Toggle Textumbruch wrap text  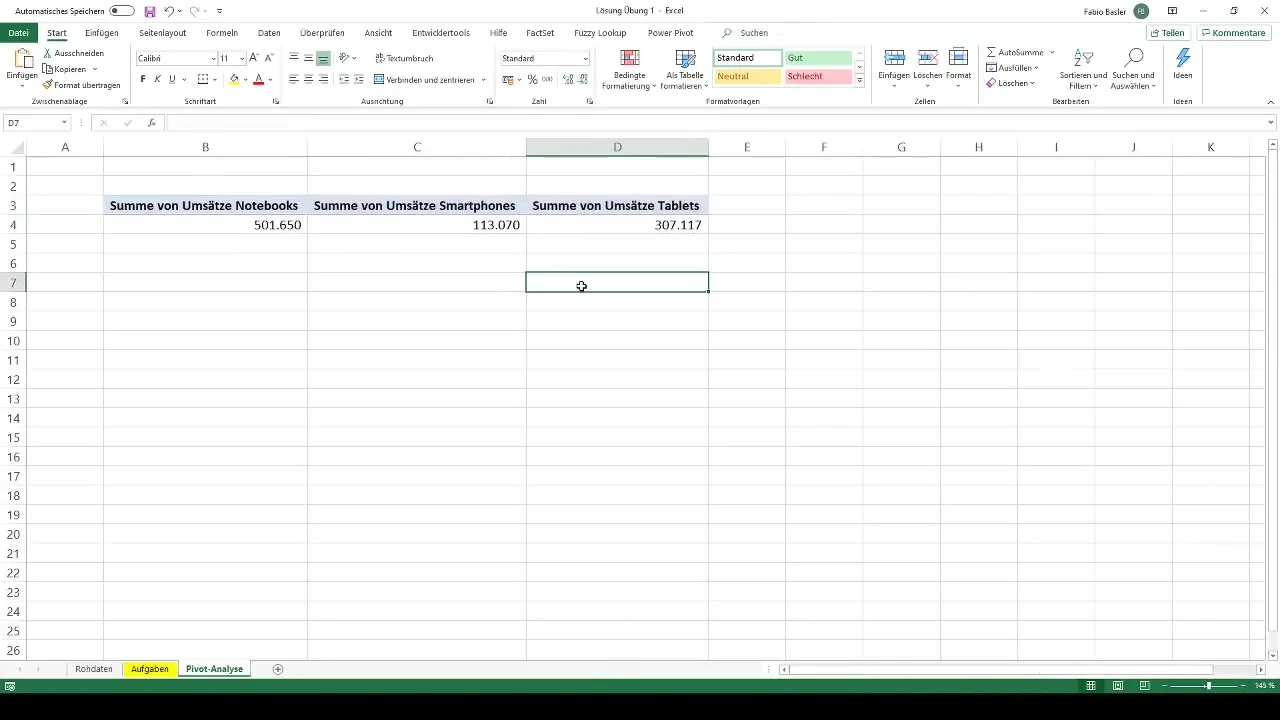point(403,58)
